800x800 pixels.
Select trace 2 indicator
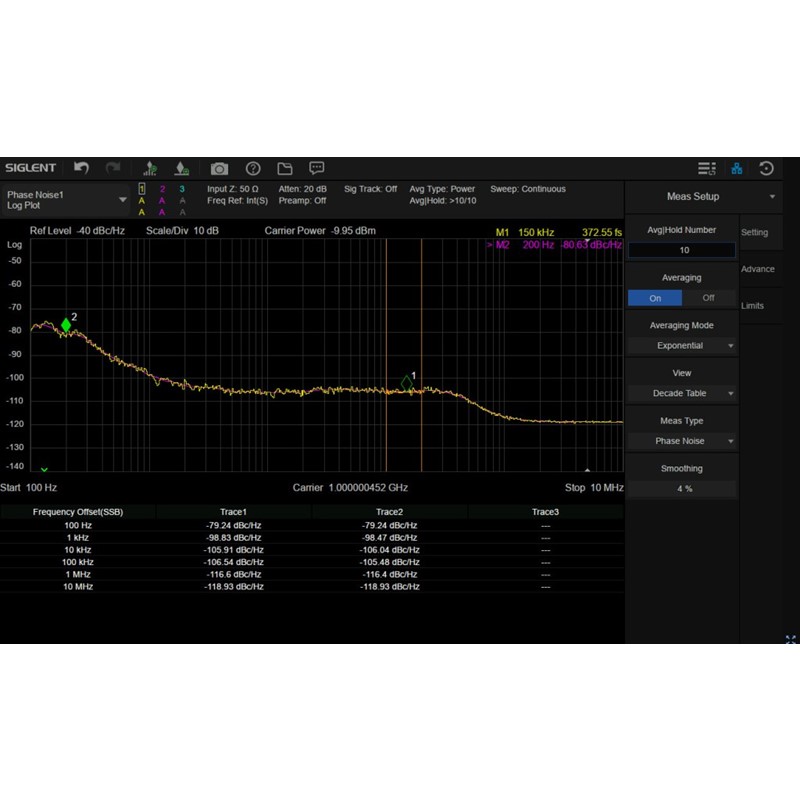click(x=162, y=189)
